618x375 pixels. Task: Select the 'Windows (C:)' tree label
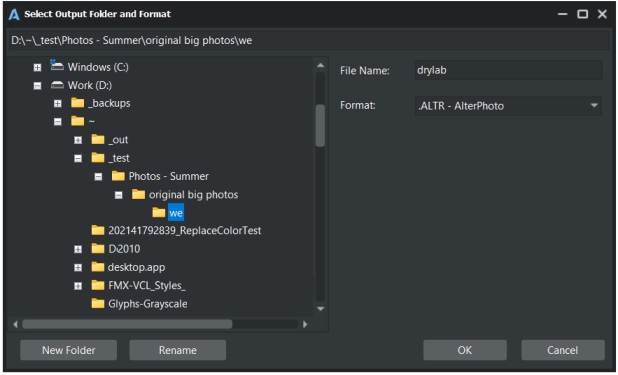[98, 67]
